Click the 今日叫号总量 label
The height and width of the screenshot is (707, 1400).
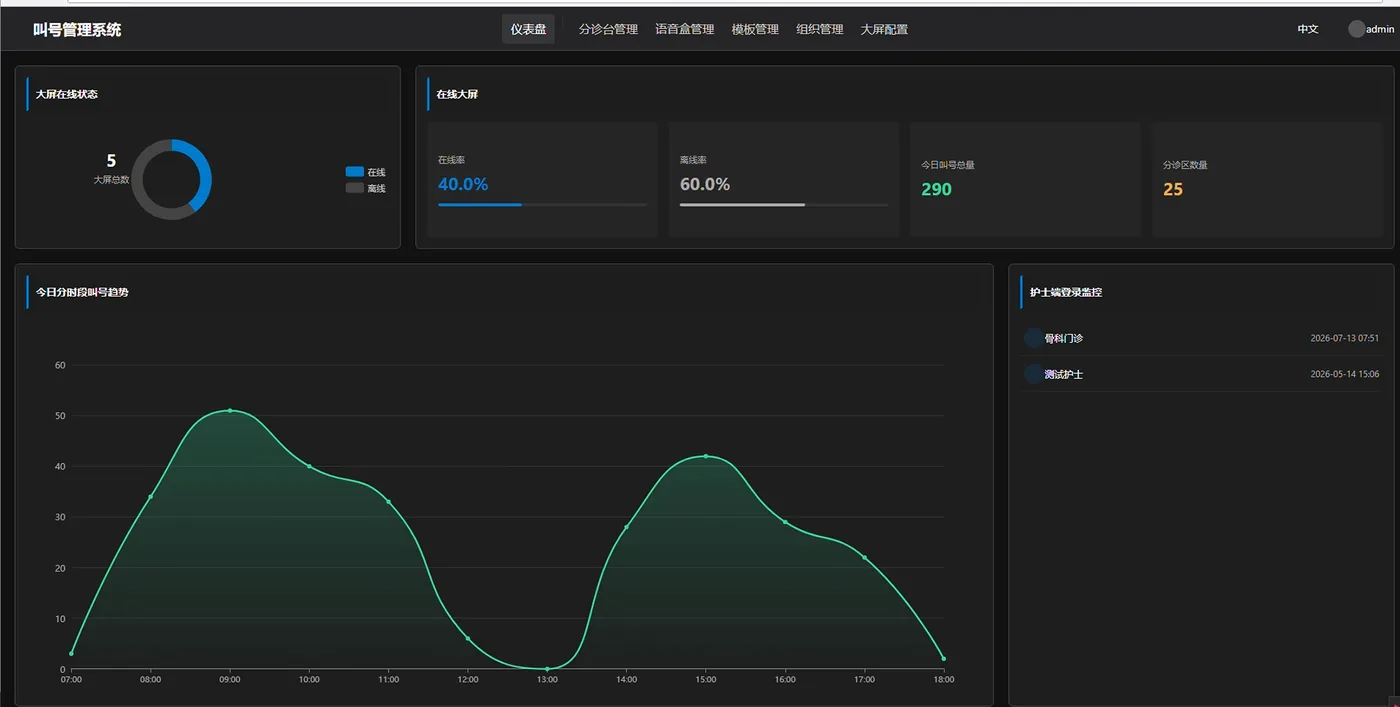(x=948, y=165)
